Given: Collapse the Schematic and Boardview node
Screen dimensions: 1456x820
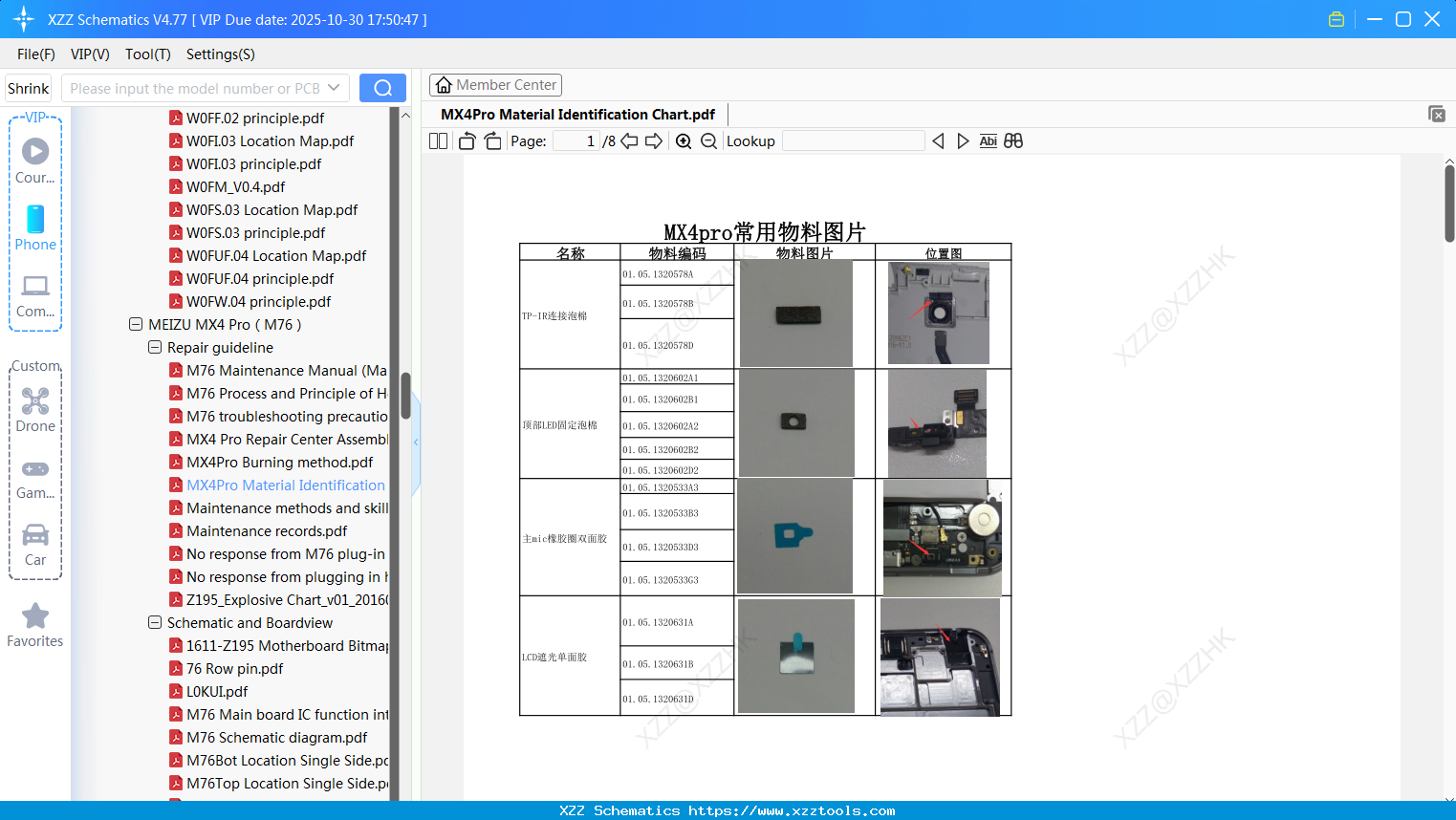Looking at the screenshot, I should (x=154, y=622).
